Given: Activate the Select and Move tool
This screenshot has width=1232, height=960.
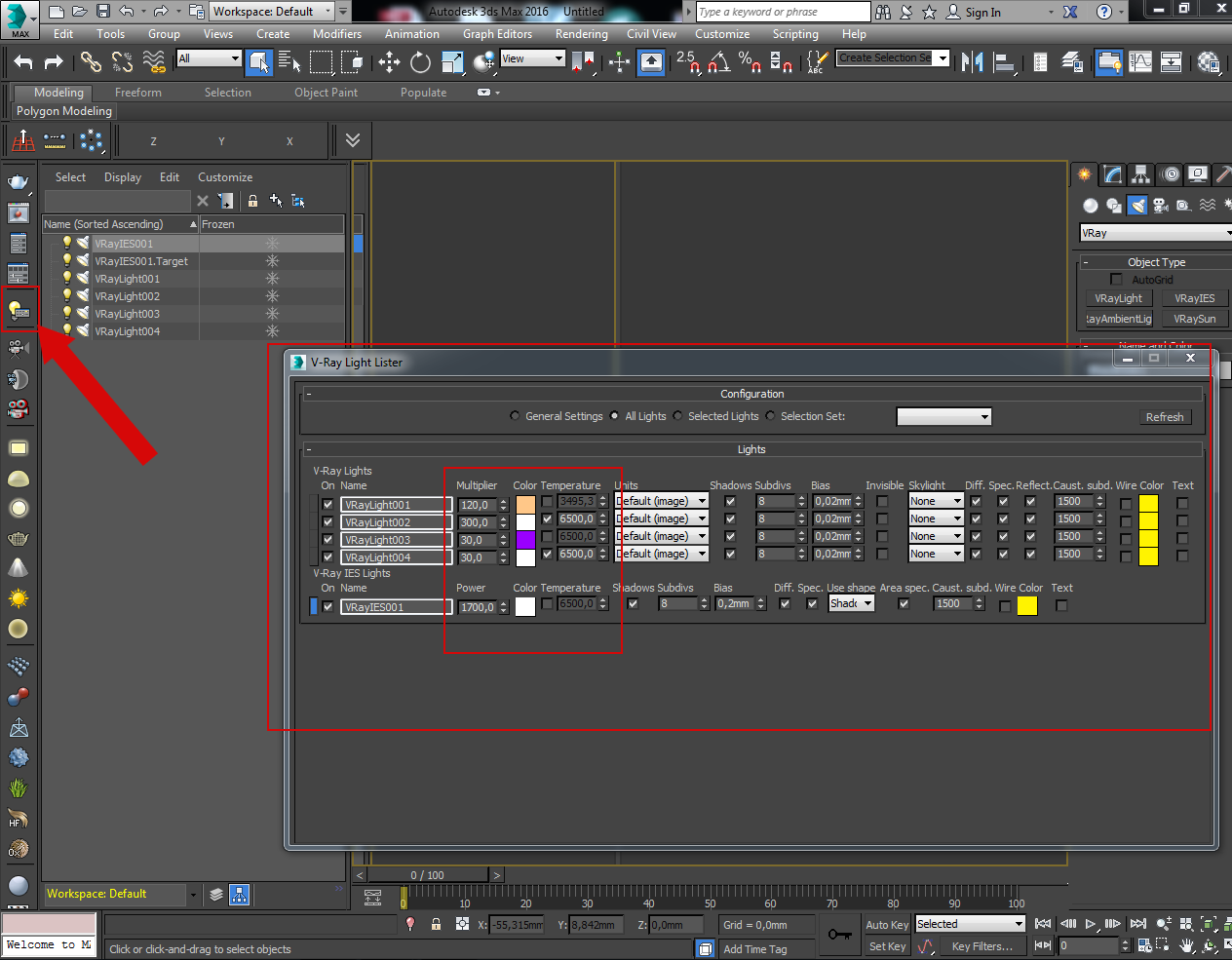Looking at the screenshot, I should click(390, 62).
